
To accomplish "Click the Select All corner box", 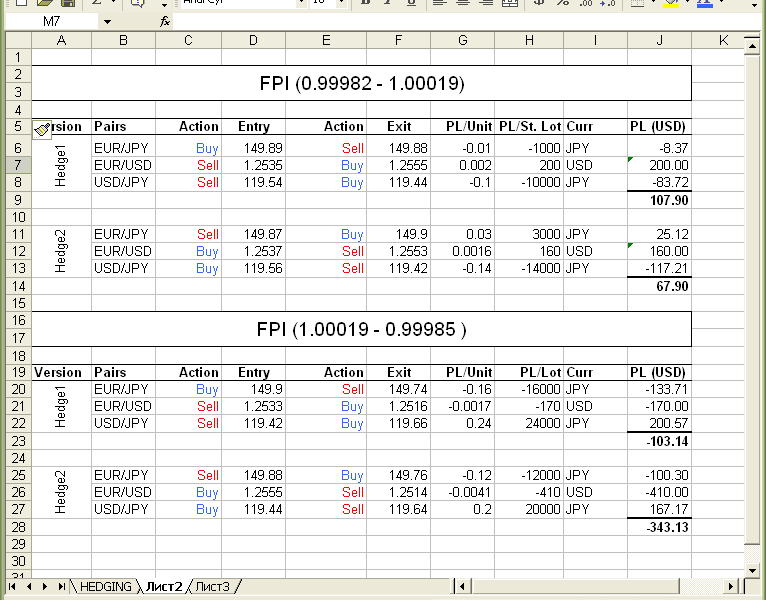I will click(19, 41).
